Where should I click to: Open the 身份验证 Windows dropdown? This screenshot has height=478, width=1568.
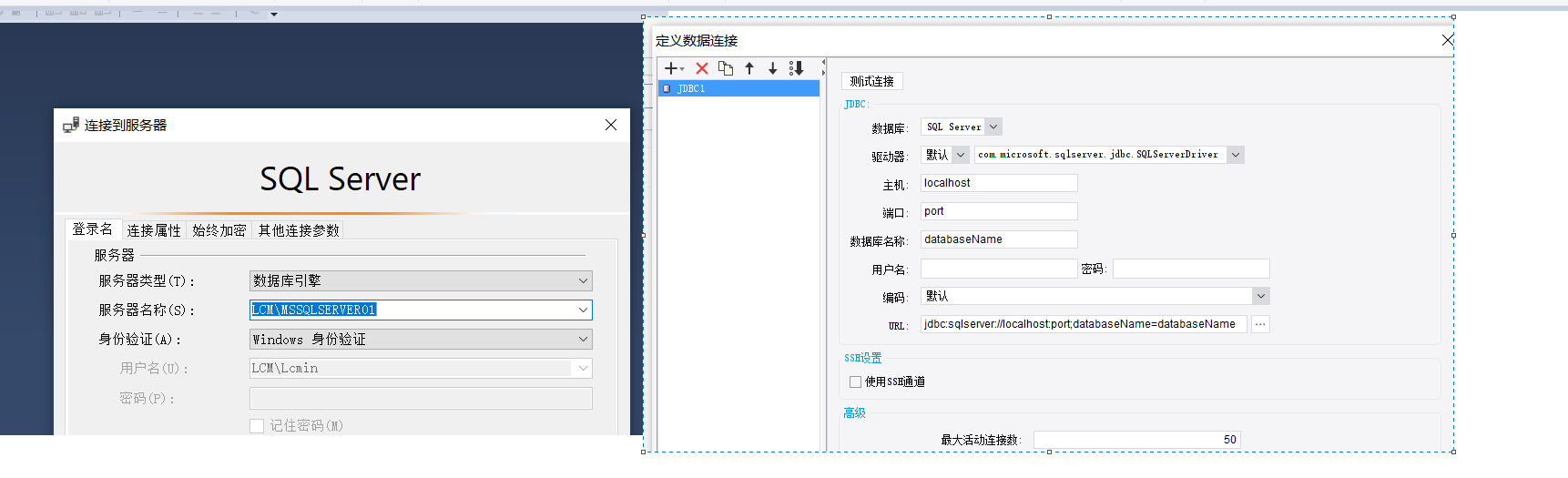click(x=421, y=339)
